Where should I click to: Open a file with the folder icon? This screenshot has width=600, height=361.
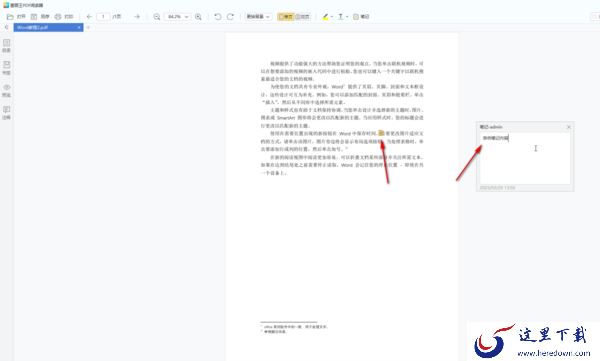click(x=10, y=16)
